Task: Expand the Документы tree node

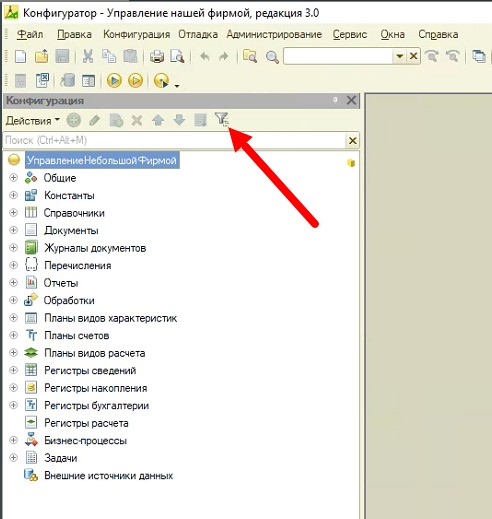Action: 13,230
